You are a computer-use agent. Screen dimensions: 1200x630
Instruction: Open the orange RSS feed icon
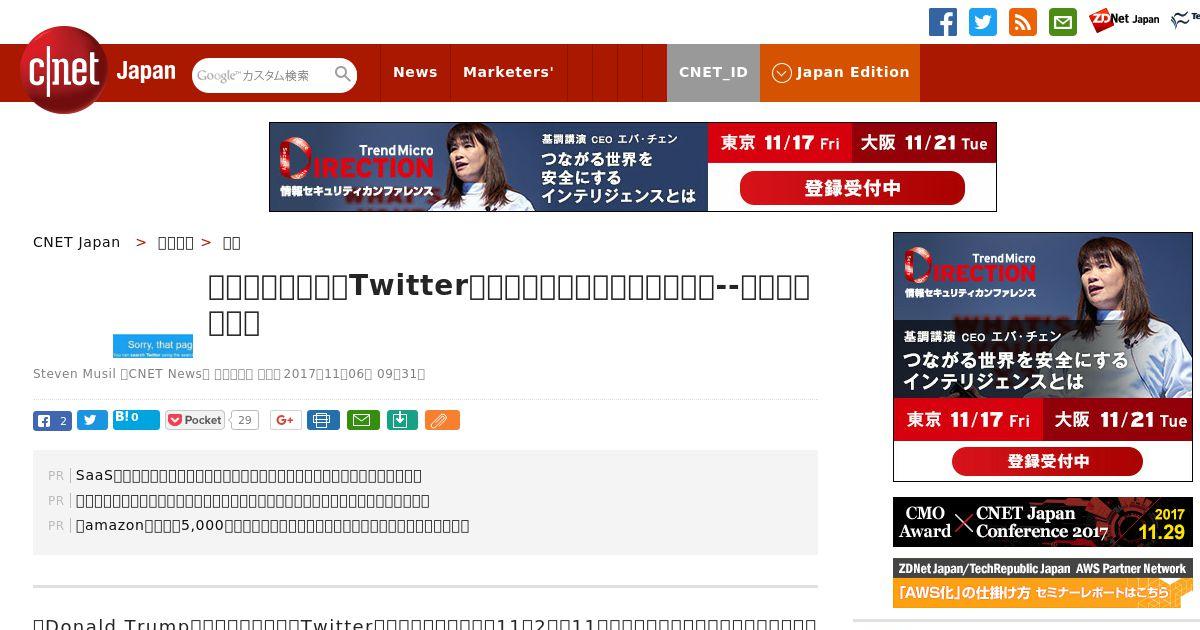[x=1023, y=22]
